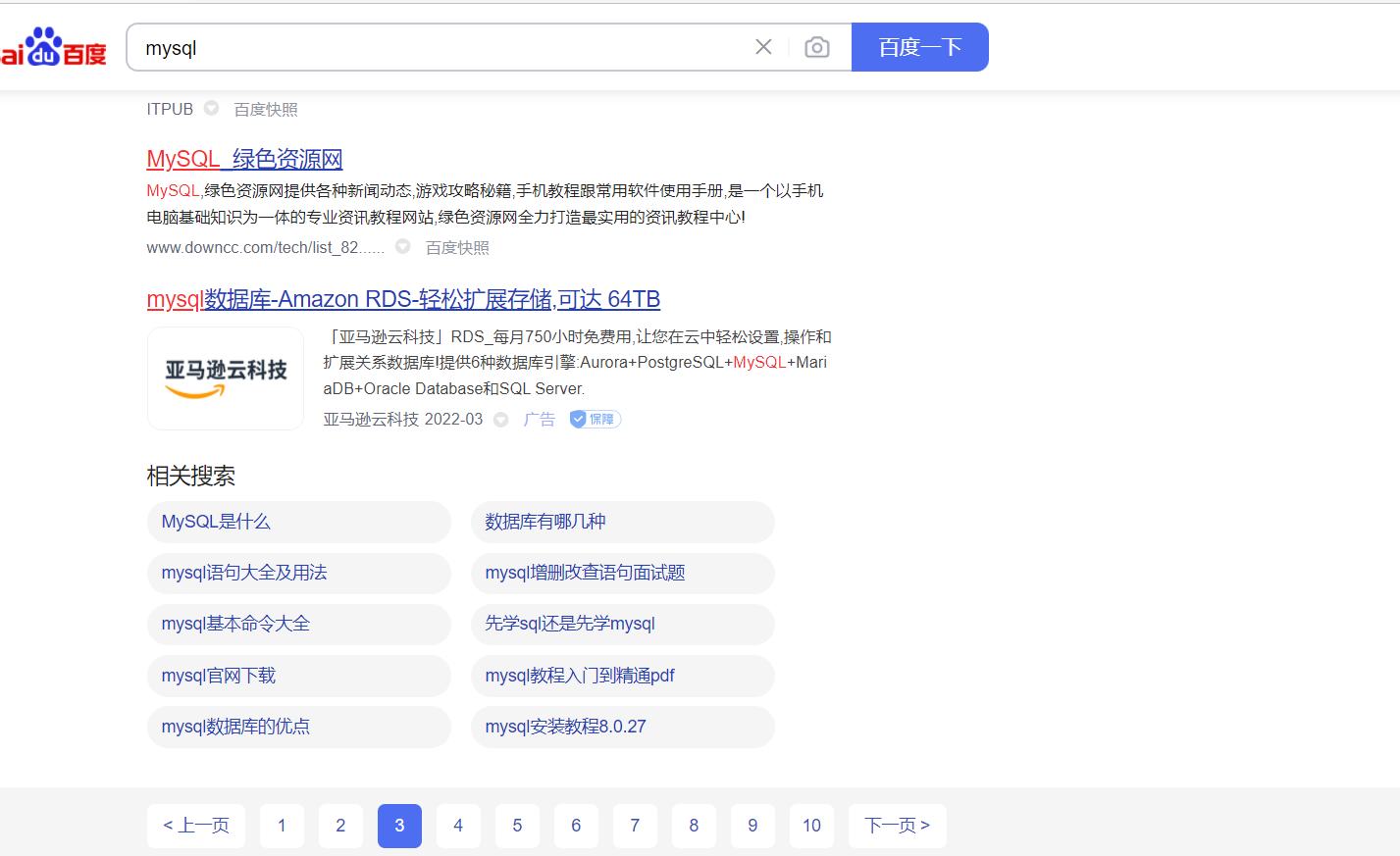This screenshot has width=1400, height=856.
Task: Click the 绿色资源网 result description text
Action: (485, 204)
